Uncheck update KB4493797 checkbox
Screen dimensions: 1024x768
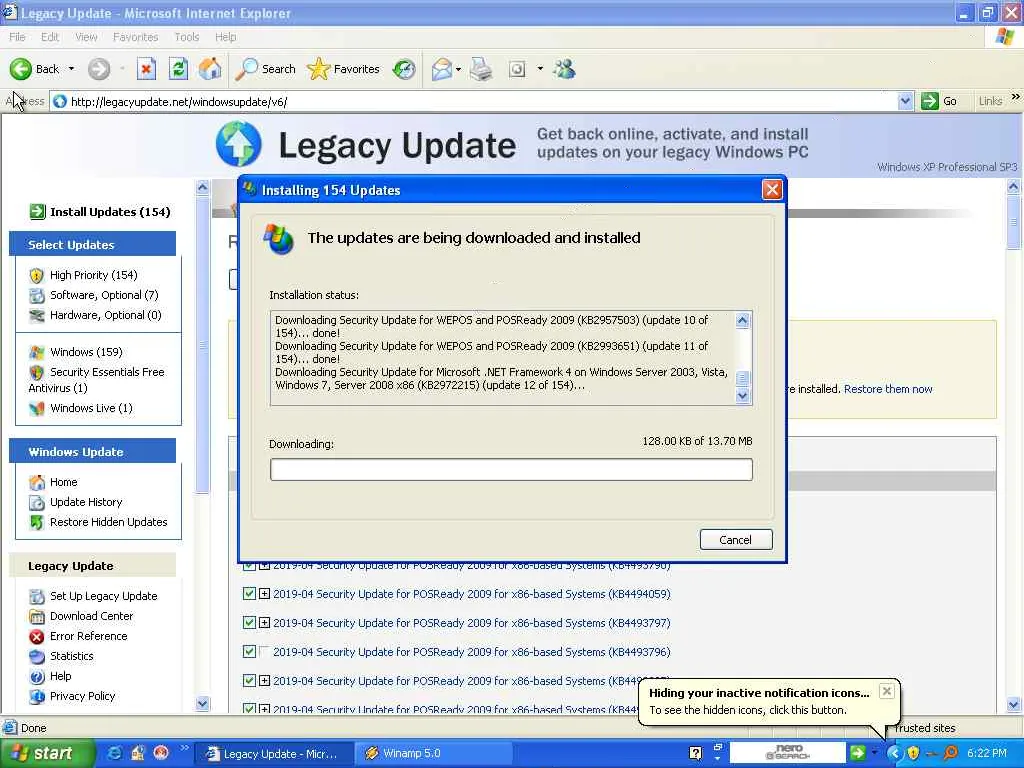[249, 622]
